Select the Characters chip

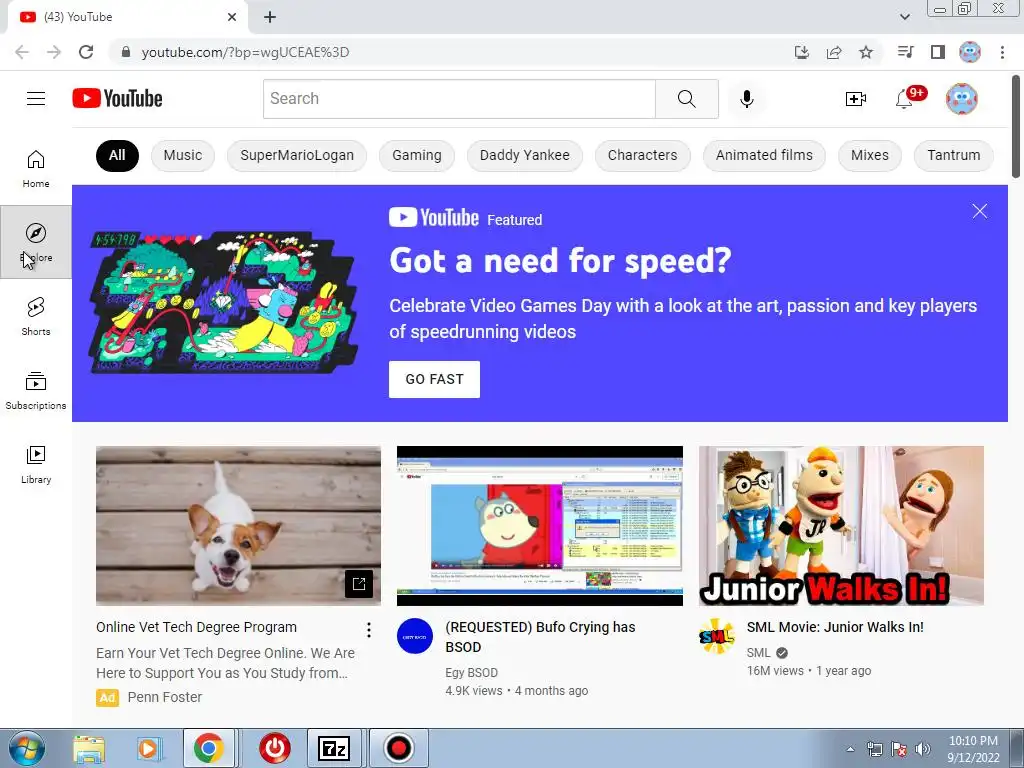(643, 155)
